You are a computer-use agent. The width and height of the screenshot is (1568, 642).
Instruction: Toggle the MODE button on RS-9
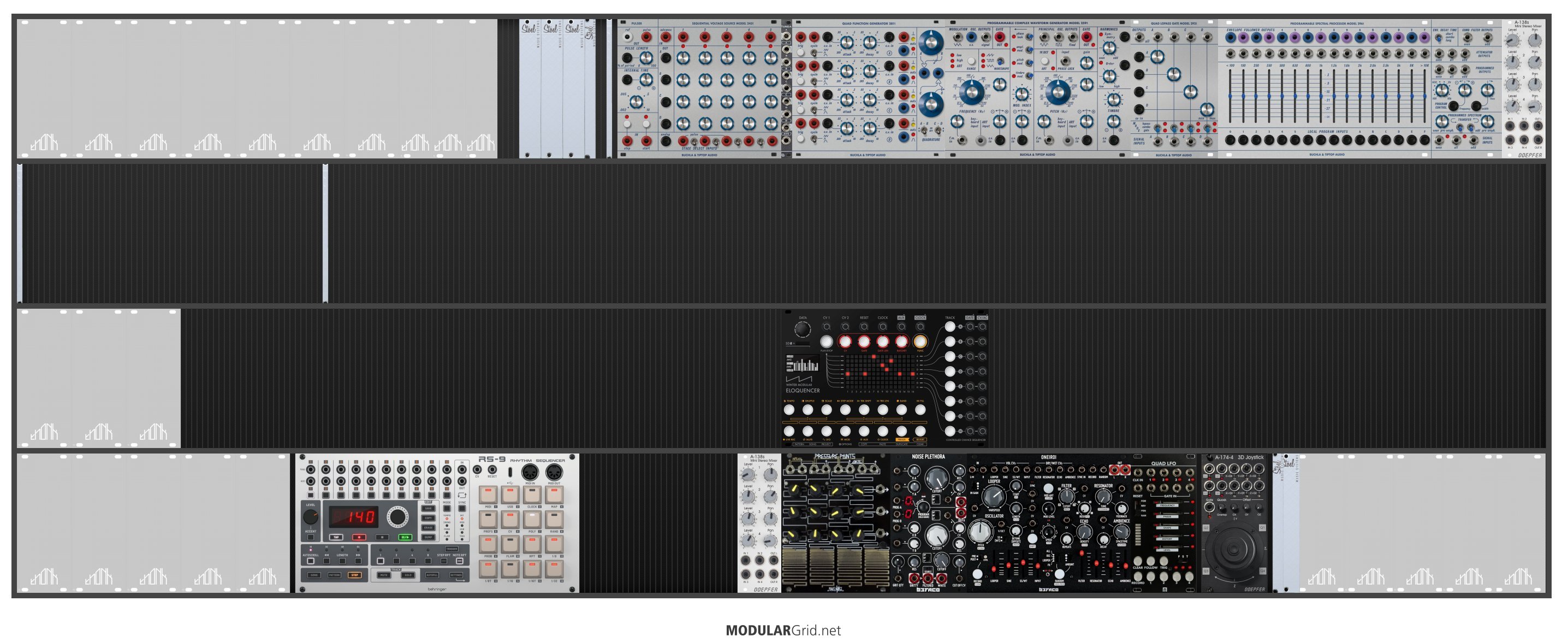pos(447,508)
